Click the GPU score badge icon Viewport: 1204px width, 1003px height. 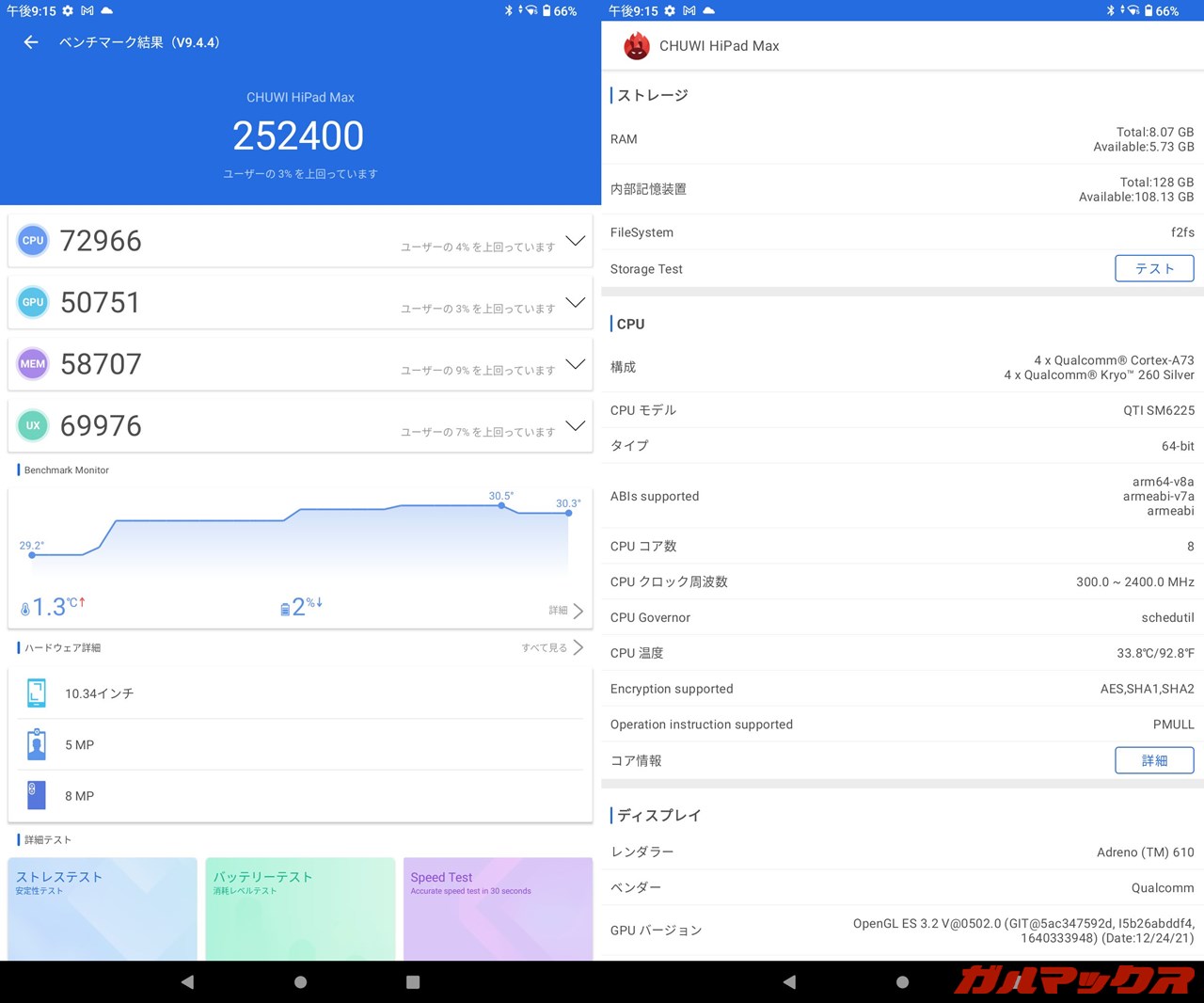(33, 302)
